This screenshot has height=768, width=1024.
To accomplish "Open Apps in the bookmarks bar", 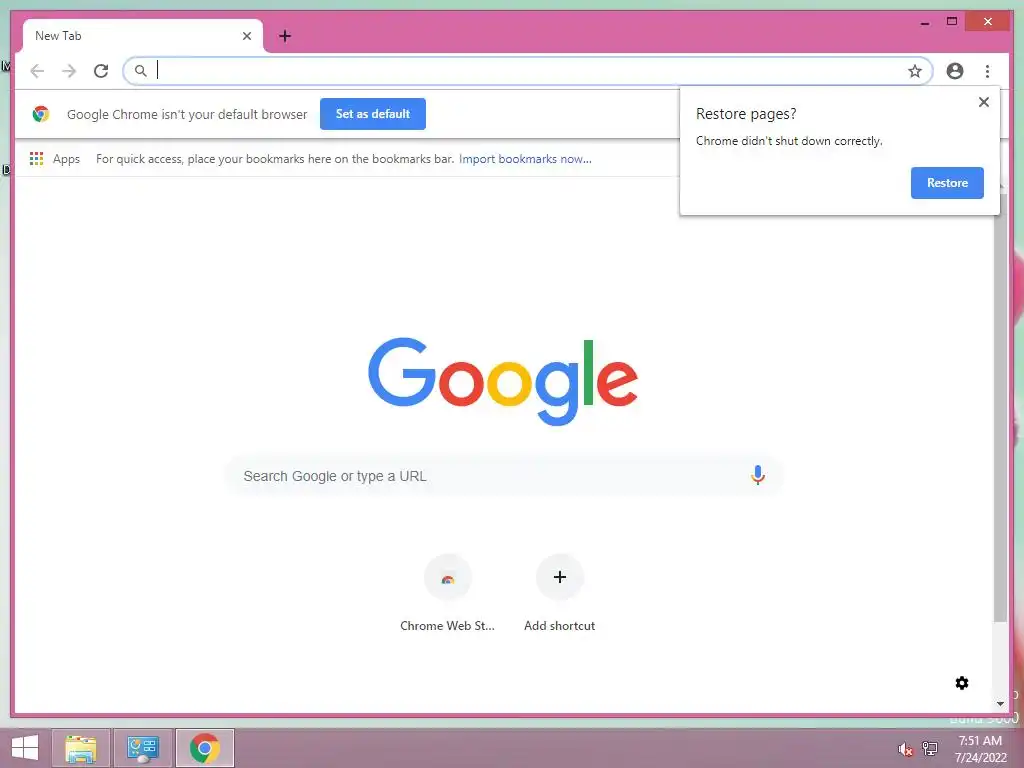I will (55, 159).
